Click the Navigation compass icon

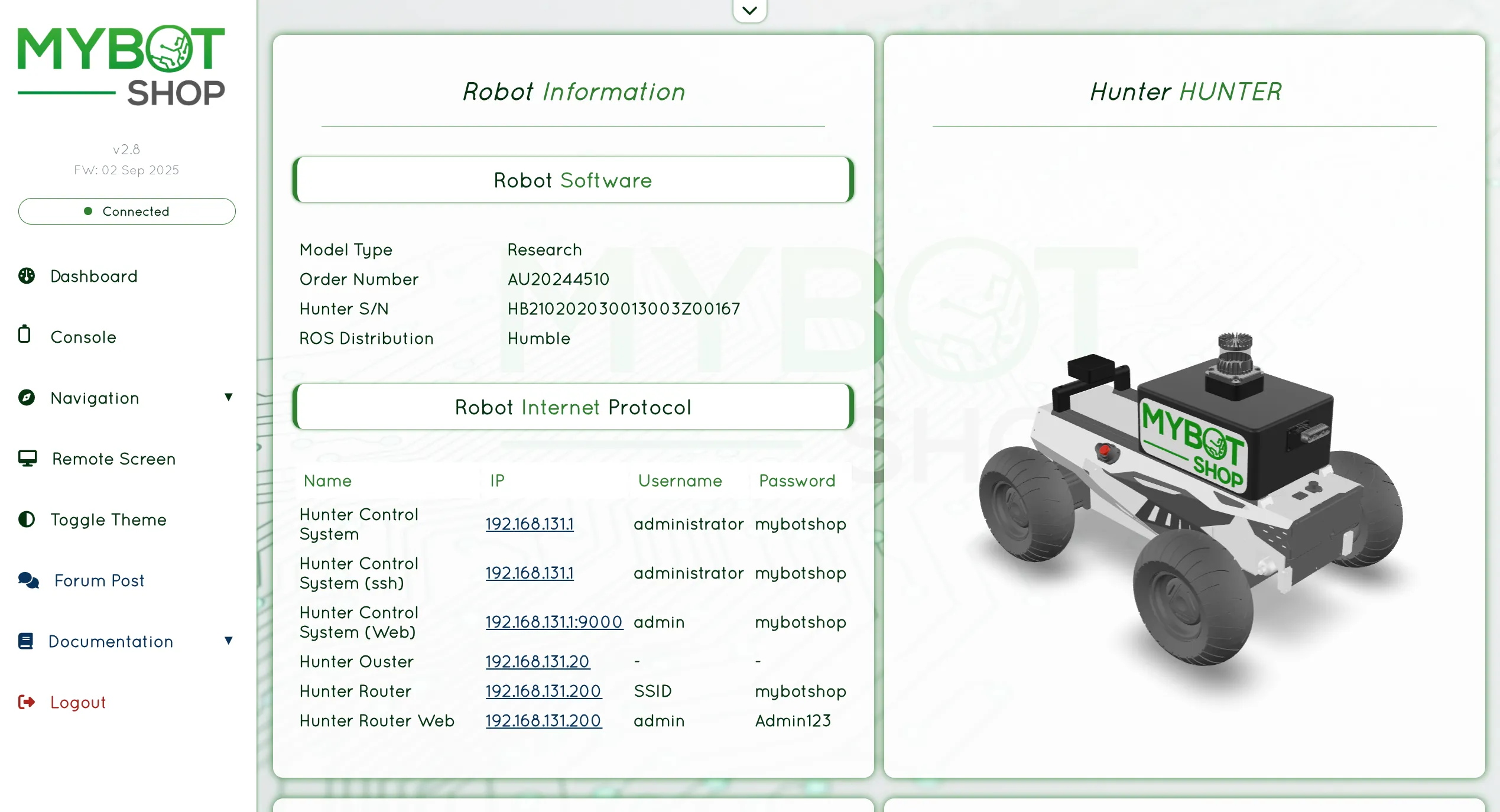(27, 398)
